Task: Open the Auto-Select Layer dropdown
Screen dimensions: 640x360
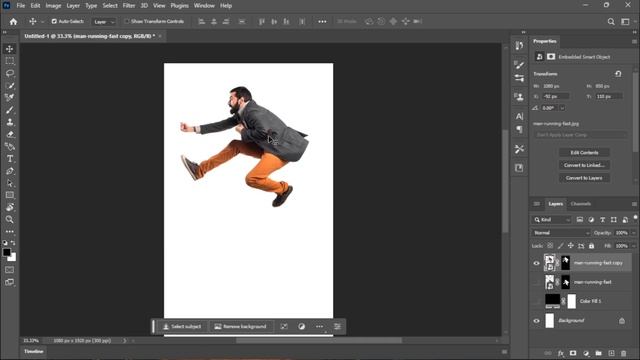Action: pos(104,22)
